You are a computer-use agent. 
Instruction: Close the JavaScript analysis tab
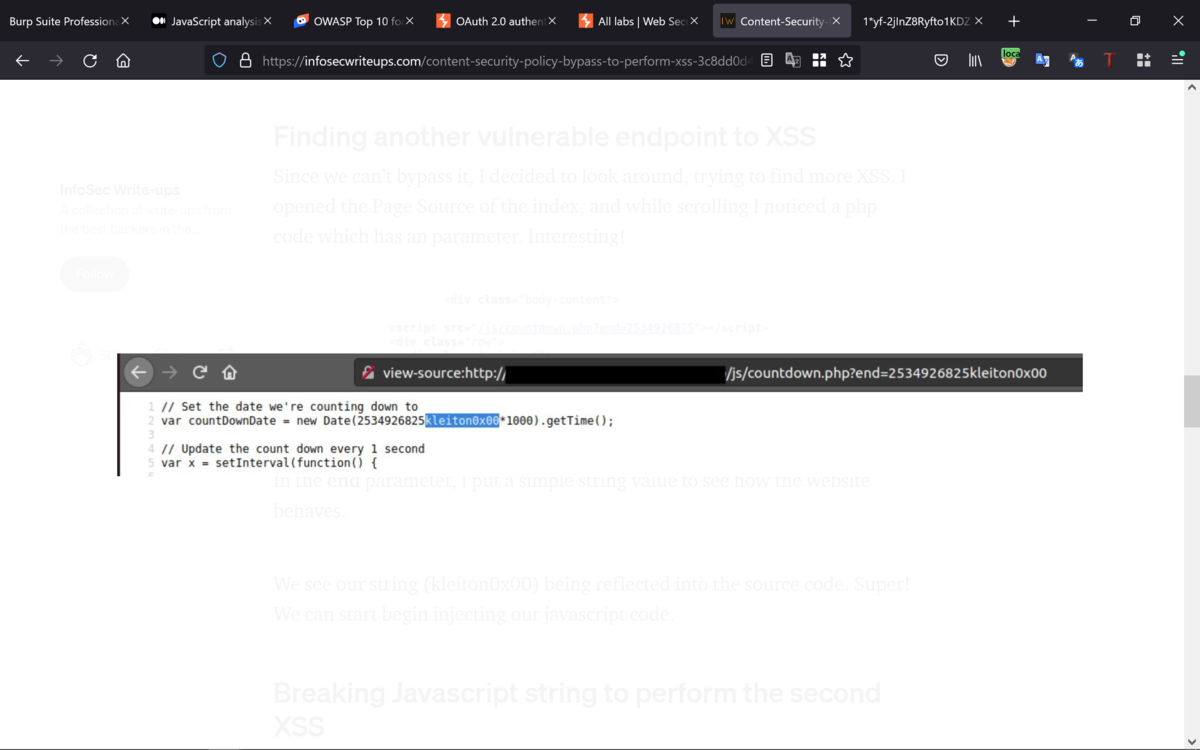tap(267, 21)
